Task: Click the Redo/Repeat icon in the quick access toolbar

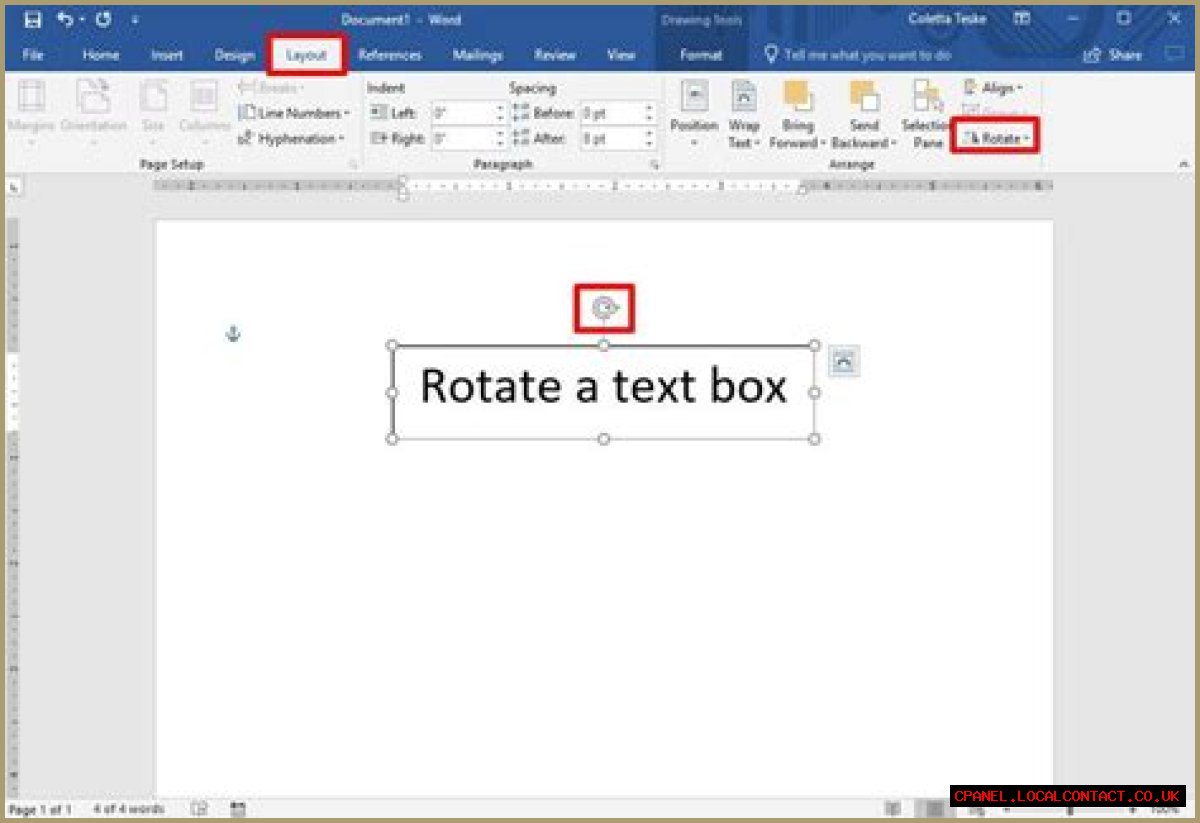Action: tap(103, 19)
